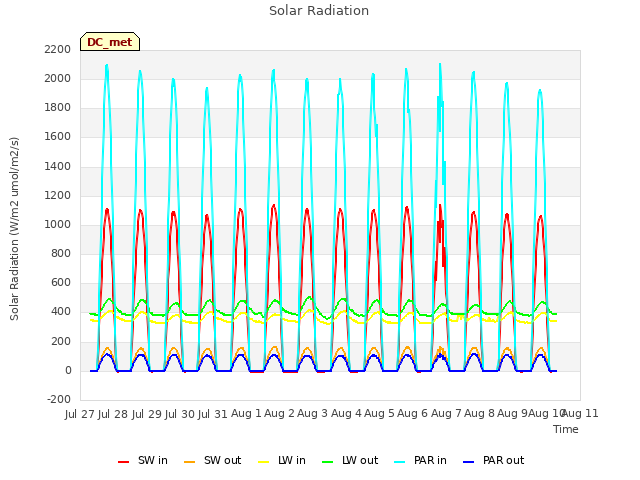Image resolution: width=640 pixels, height=480 pixels.
Task: Click the Aug 11 x-axis label
Action: [x=581, y=414]
